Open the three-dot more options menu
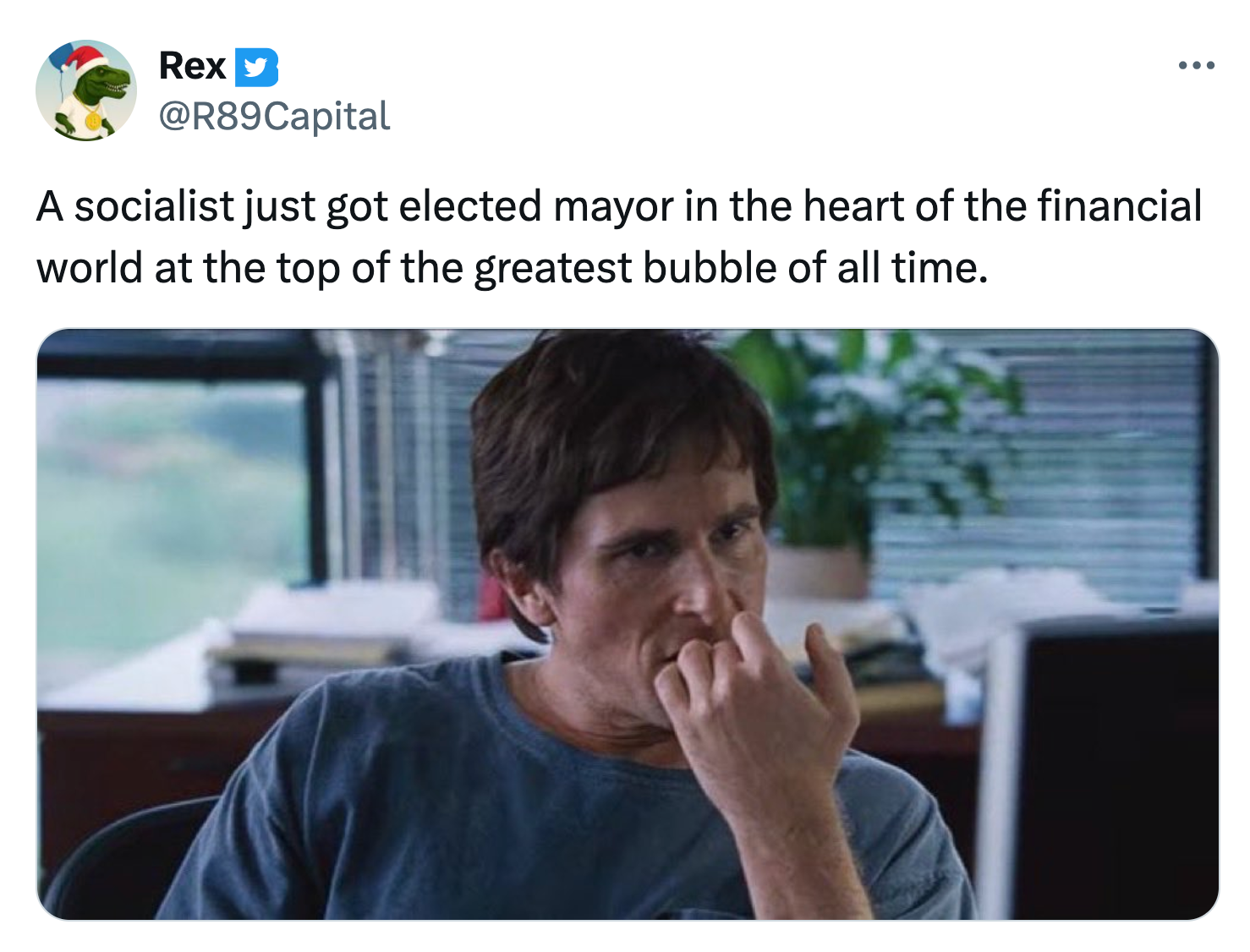The width and height of the screenshot is (1250, 952). (x=1196, y=65)
